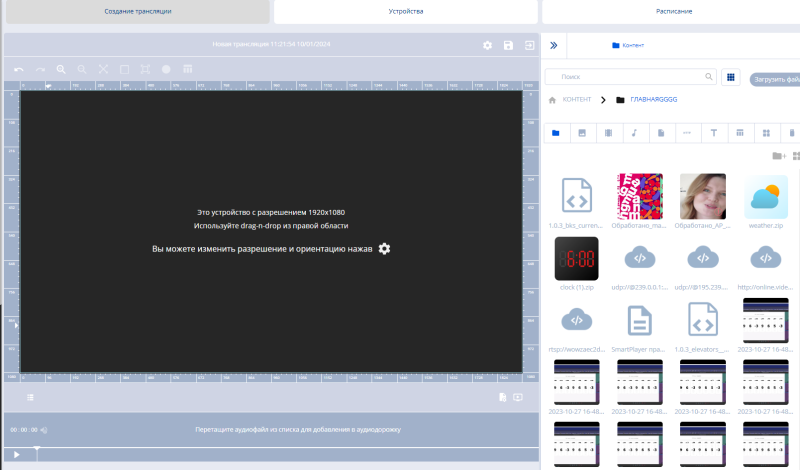Viewport: 800px width, 470px height.
Task: Click the exit icon in broadcast header
Action: tap(529, 45)
